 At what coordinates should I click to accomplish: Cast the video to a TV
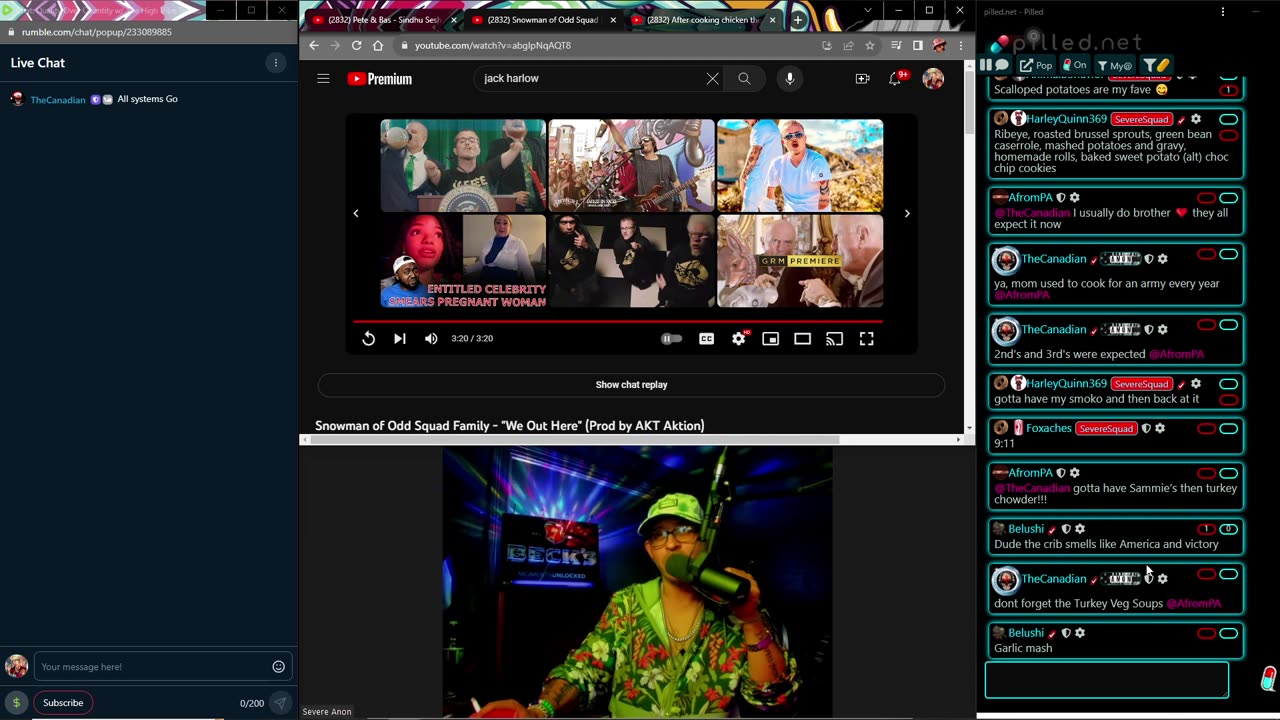pos(834,339)
